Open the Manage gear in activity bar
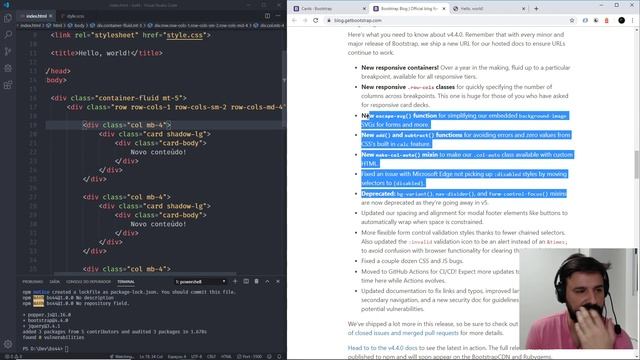640x360 pixels. pyautogui.click(x=8, y=344)
